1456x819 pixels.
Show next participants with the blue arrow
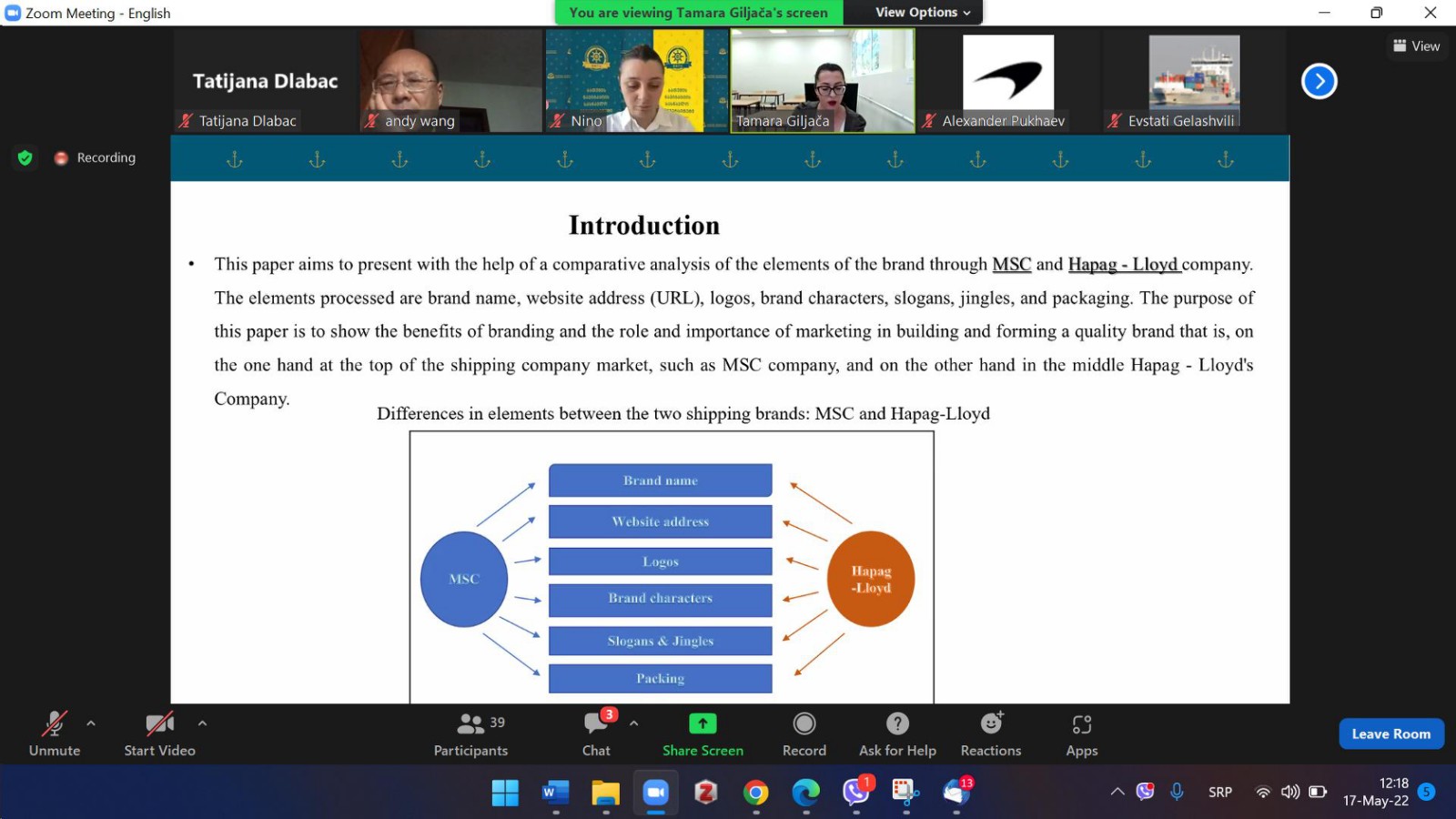1319,81
